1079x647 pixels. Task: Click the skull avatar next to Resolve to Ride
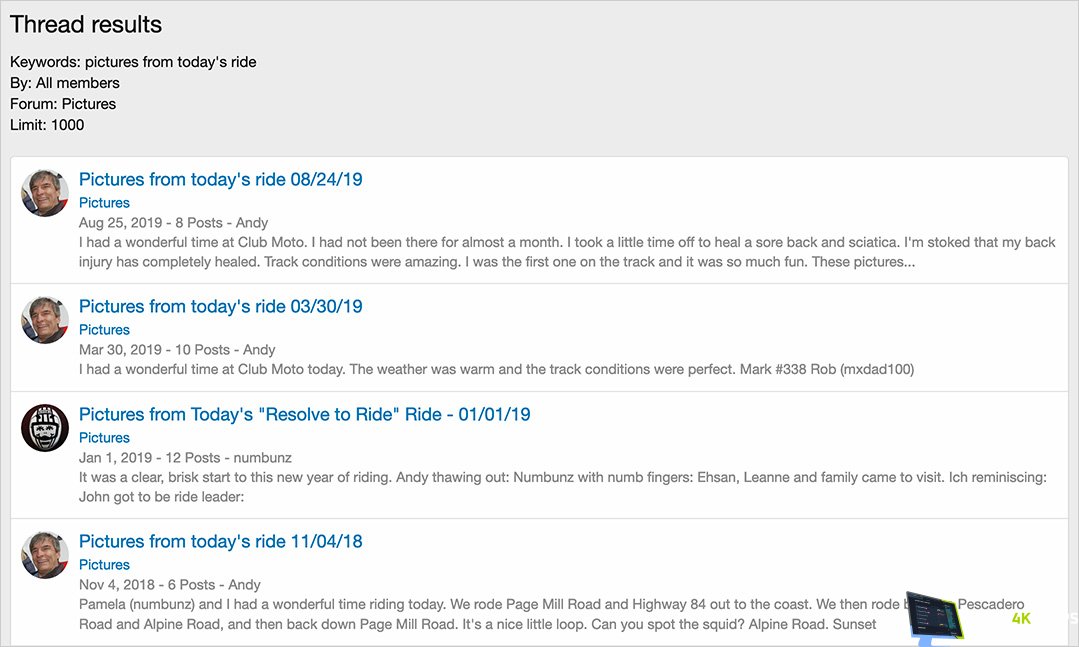pyautogui.click(x=44, y=427)
